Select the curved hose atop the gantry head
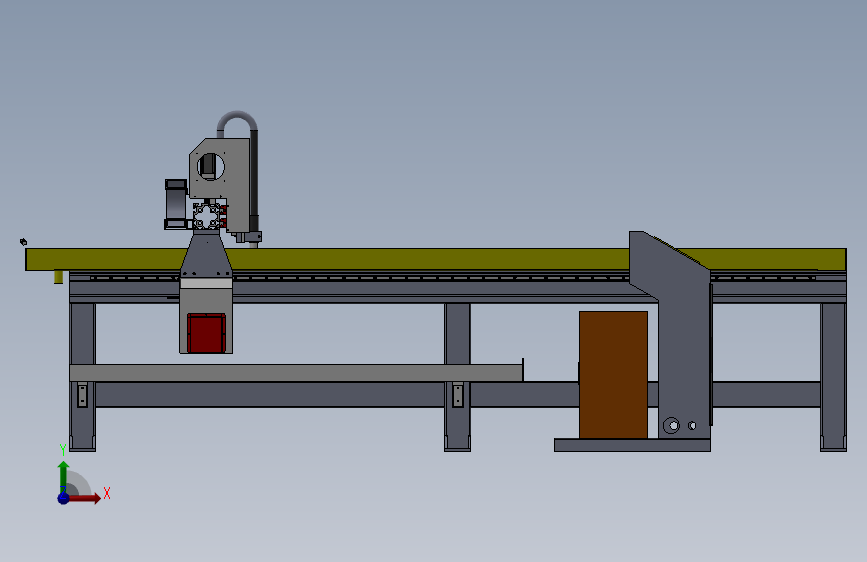867x562 pixels. 238,124
